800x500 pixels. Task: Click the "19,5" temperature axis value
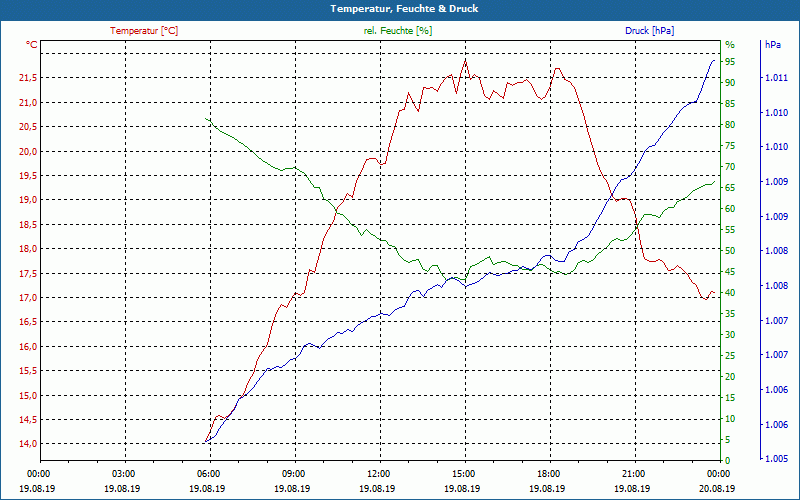[x=28, y=176]
